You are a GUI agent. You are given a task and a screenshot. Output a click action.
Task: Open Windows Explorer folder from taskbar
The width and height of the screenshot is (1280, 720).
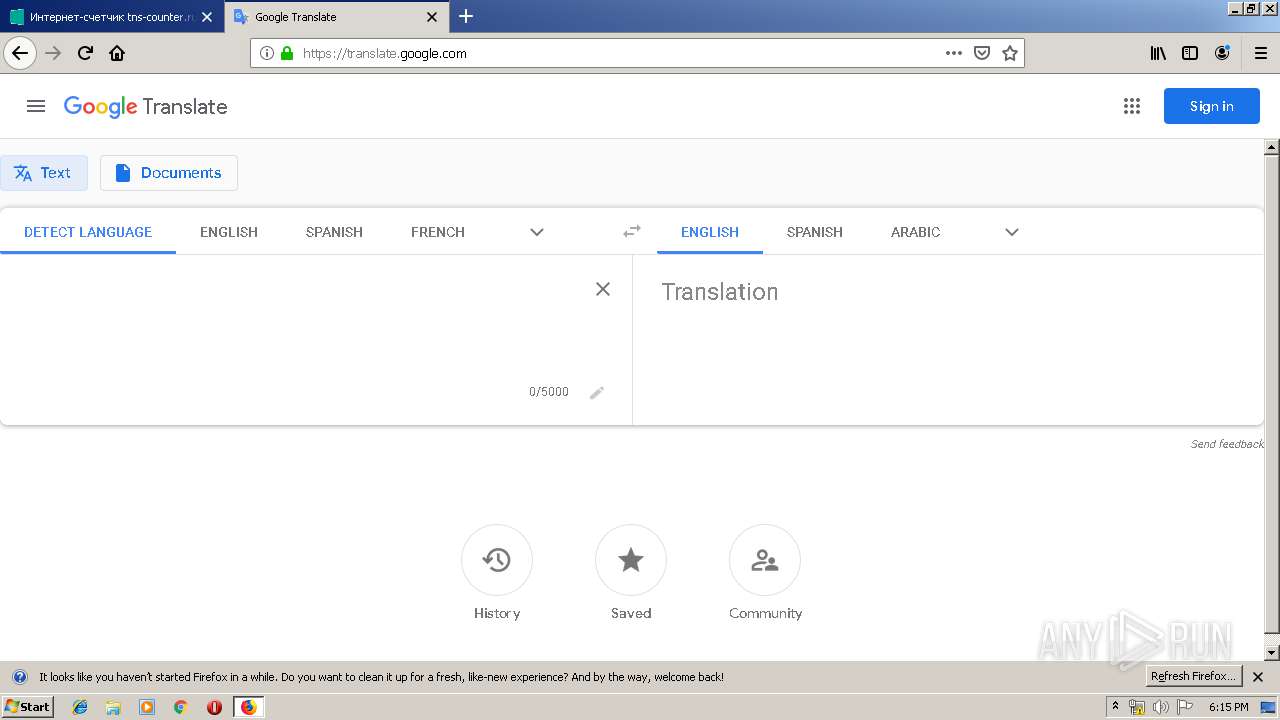point(113,707)
